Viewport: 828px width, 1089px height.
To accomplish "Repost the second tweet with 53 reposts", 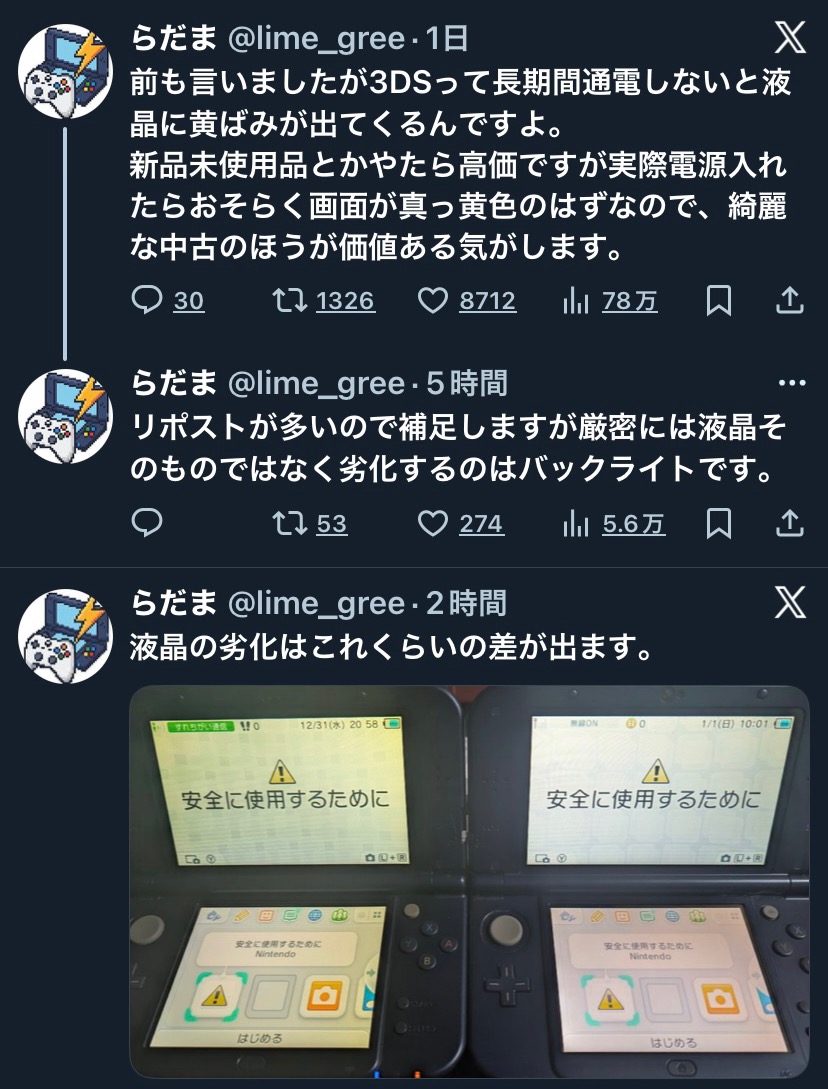I will (310, 524).
